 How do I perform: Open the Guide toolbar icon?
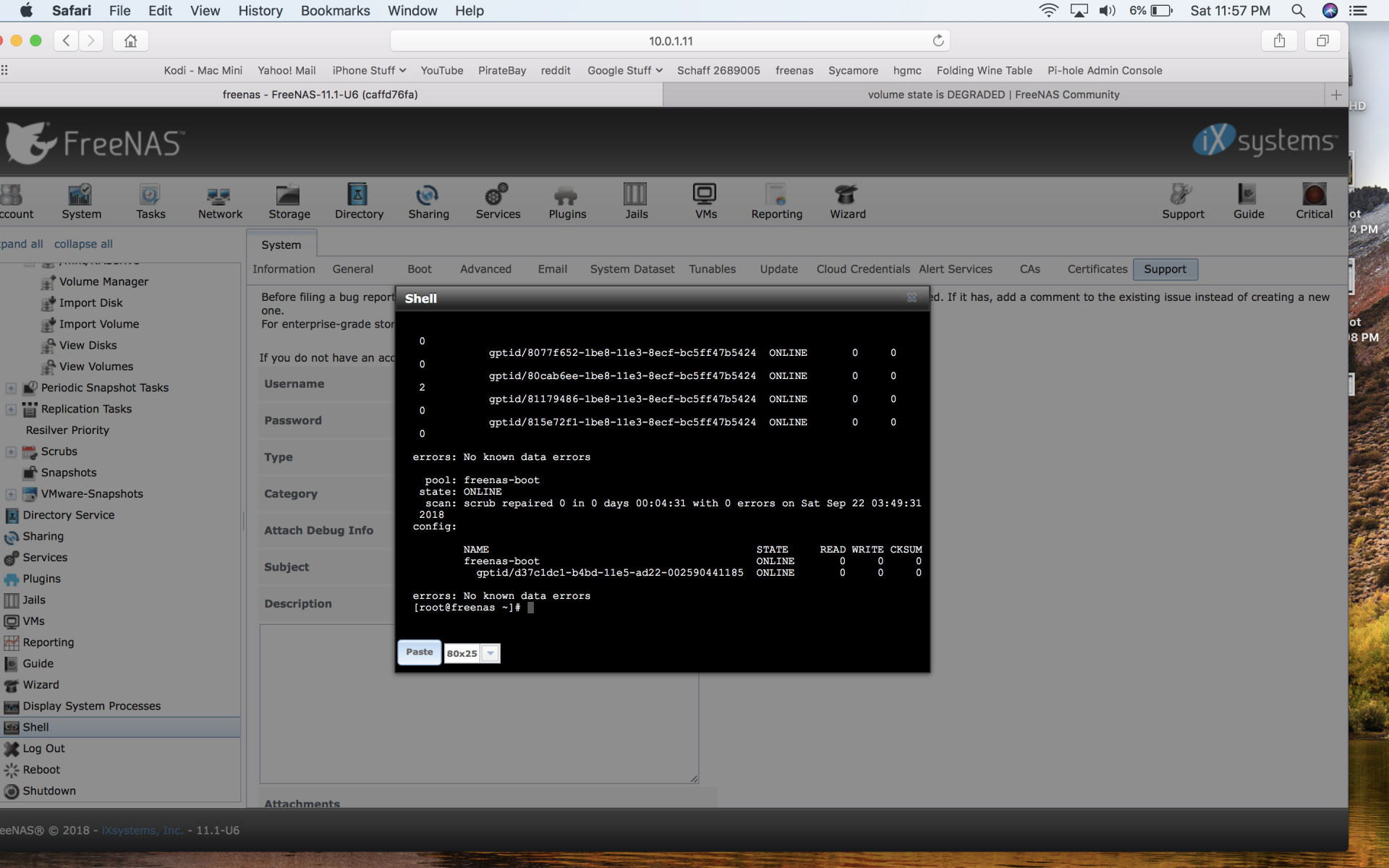click(1249, 201)
